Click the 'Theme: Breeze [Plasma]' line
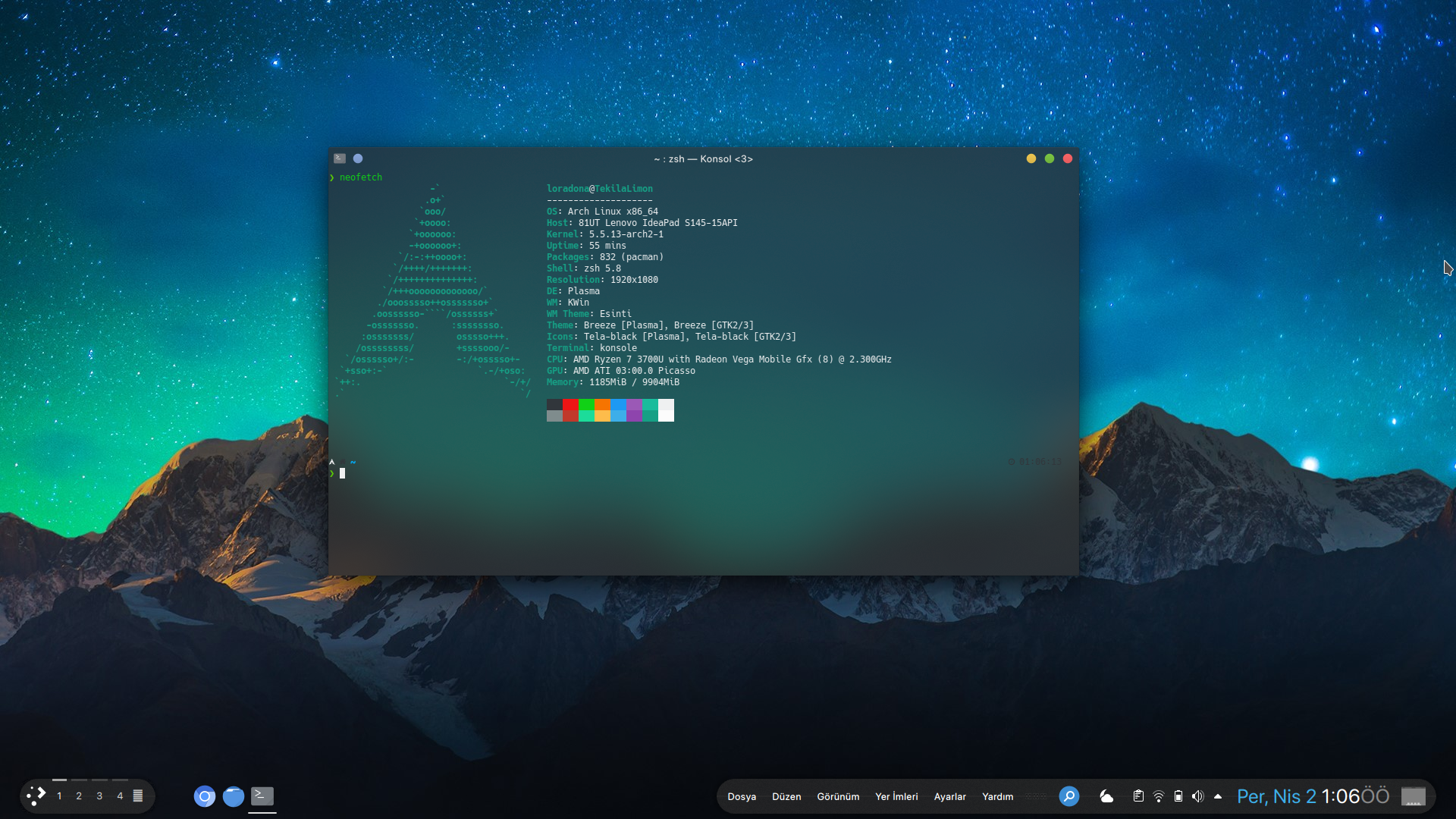Viewport: 1456px width, 819px height. (651, 325)
